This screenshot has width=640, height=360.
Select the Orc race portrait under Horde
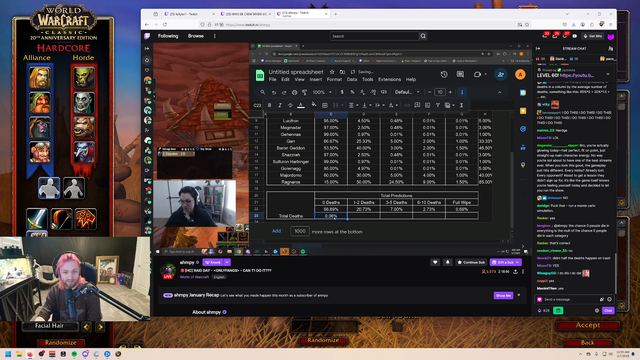point(84,77)
